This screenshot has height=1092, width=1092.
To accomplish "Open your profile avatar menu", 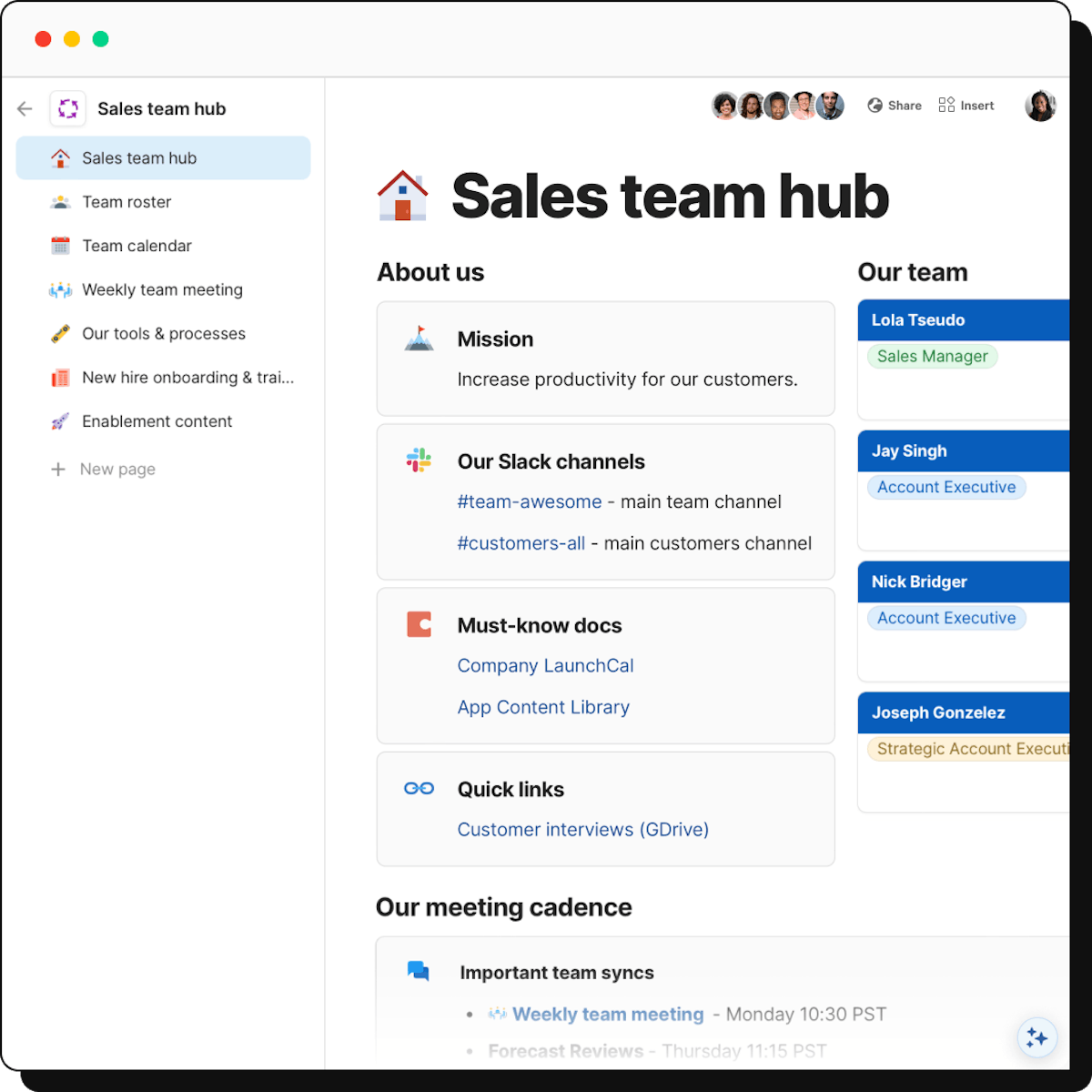I will tap(1040, 106).
